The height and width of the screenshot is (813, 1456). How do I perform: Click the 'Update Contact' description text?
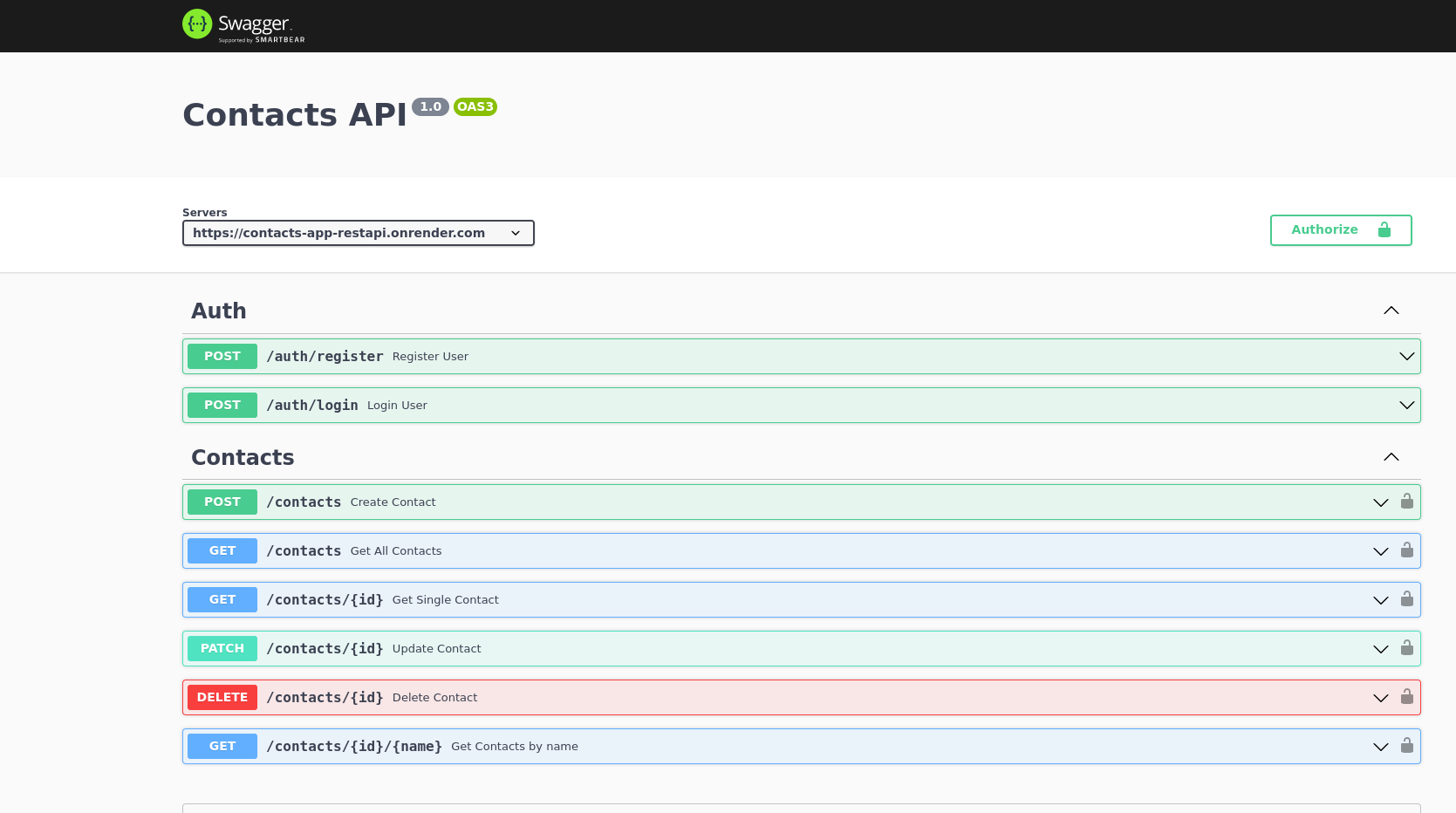click(436, 648)
